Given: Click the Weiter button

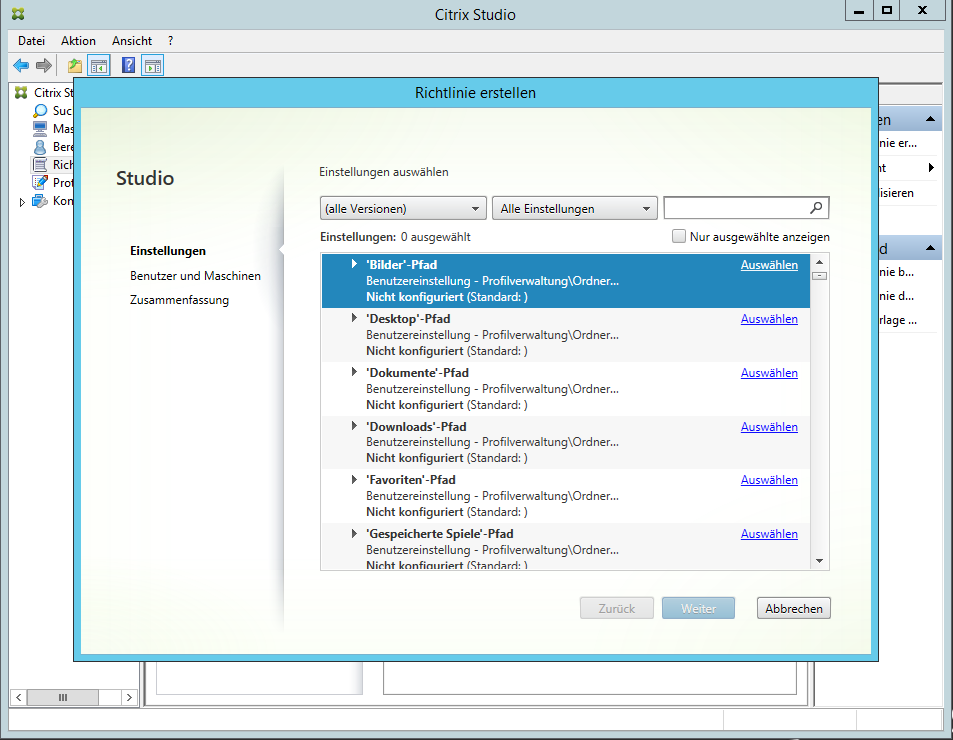Looking at the screenshot, I should click(x=698, y=608).
